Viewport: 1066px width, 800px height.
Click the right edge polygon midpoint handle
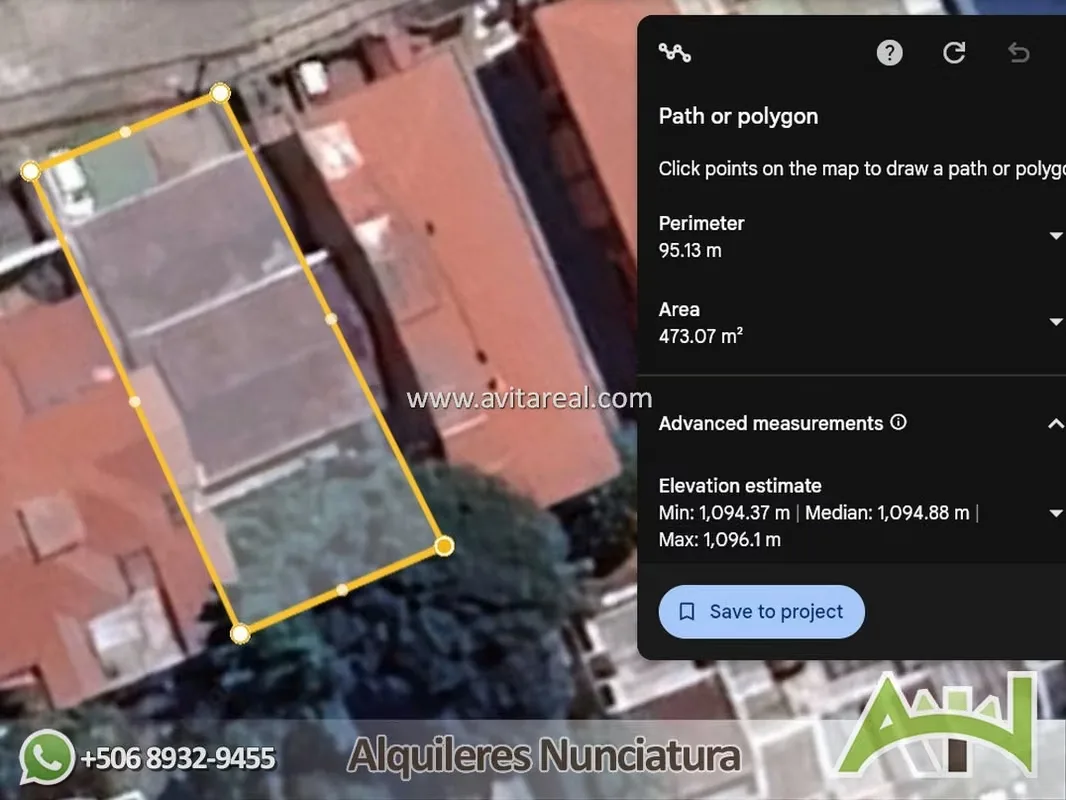[x=331, y=319]
